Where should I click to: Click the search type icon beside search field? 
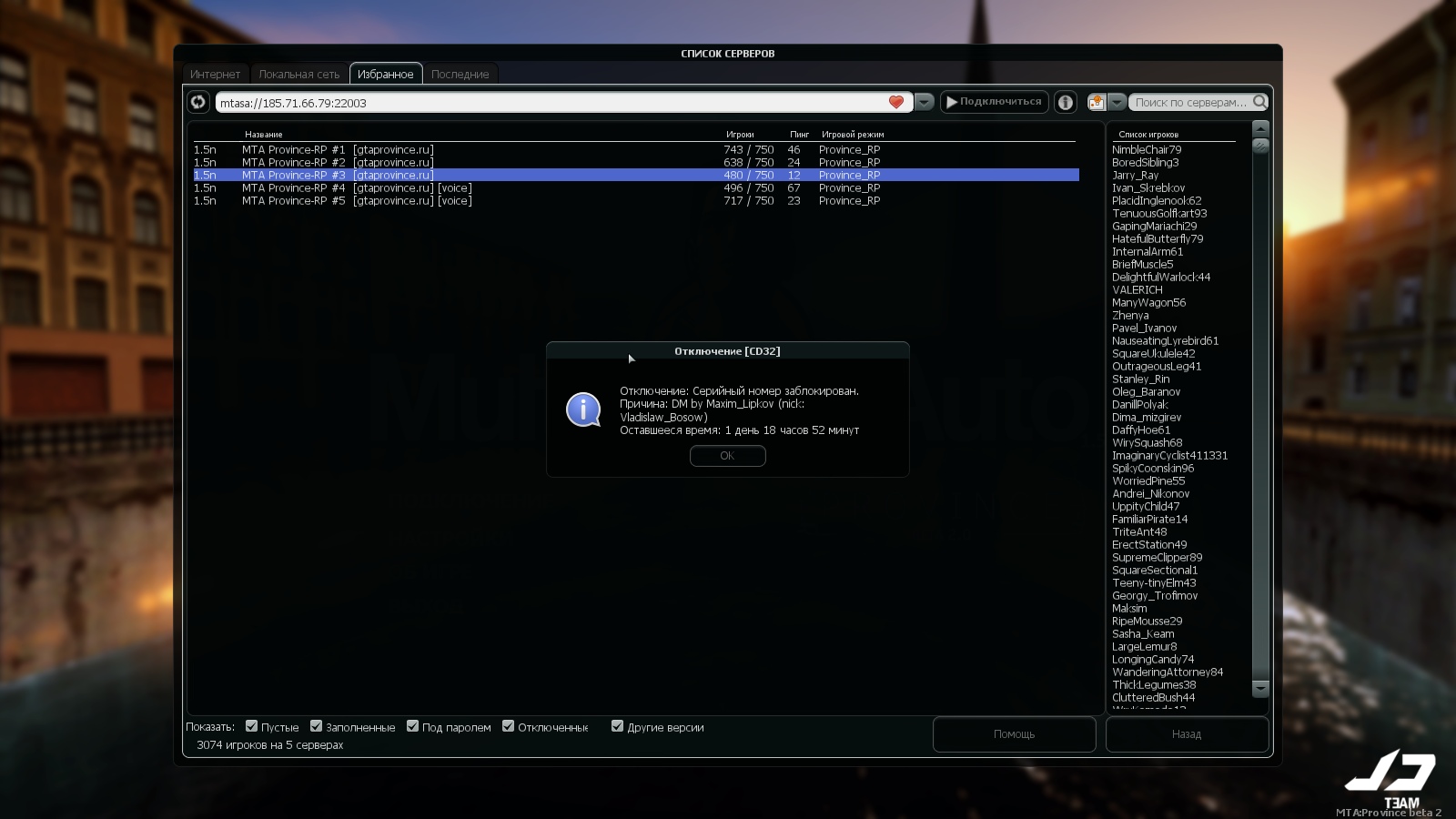point(1097,103)
